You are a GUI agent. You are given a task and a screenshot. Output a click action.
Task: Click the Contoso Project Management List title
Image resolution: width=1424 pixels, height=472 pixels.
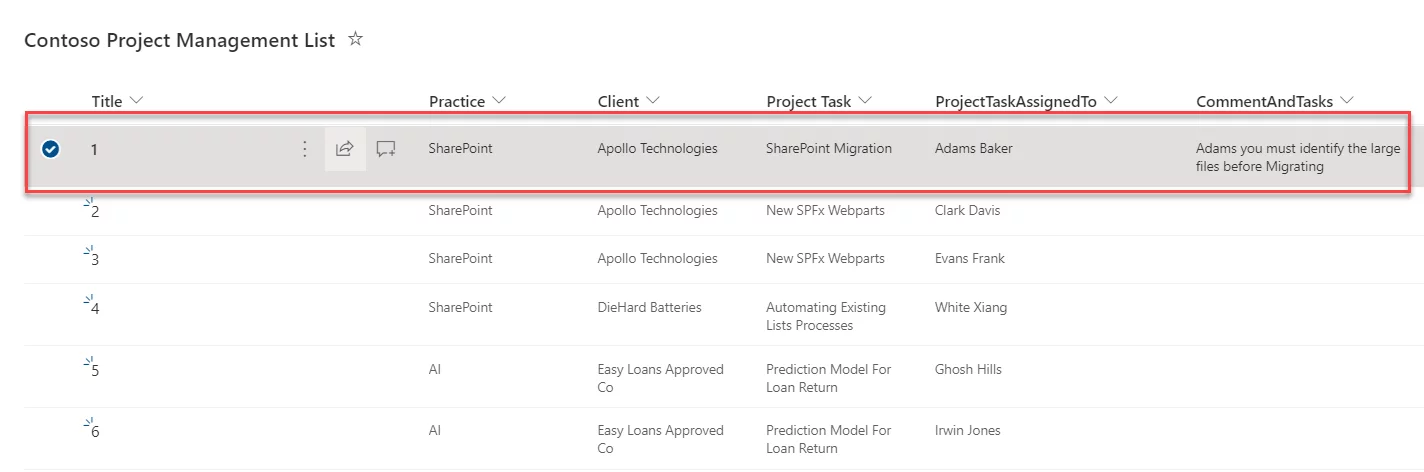pyautogui.click(x=180, y=41)
